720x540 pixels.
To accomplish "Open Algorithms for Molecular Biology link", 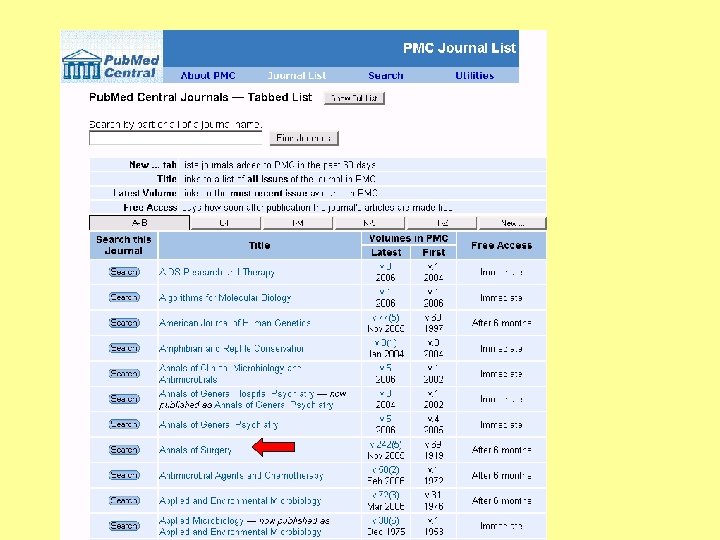I will pos(225,298).
